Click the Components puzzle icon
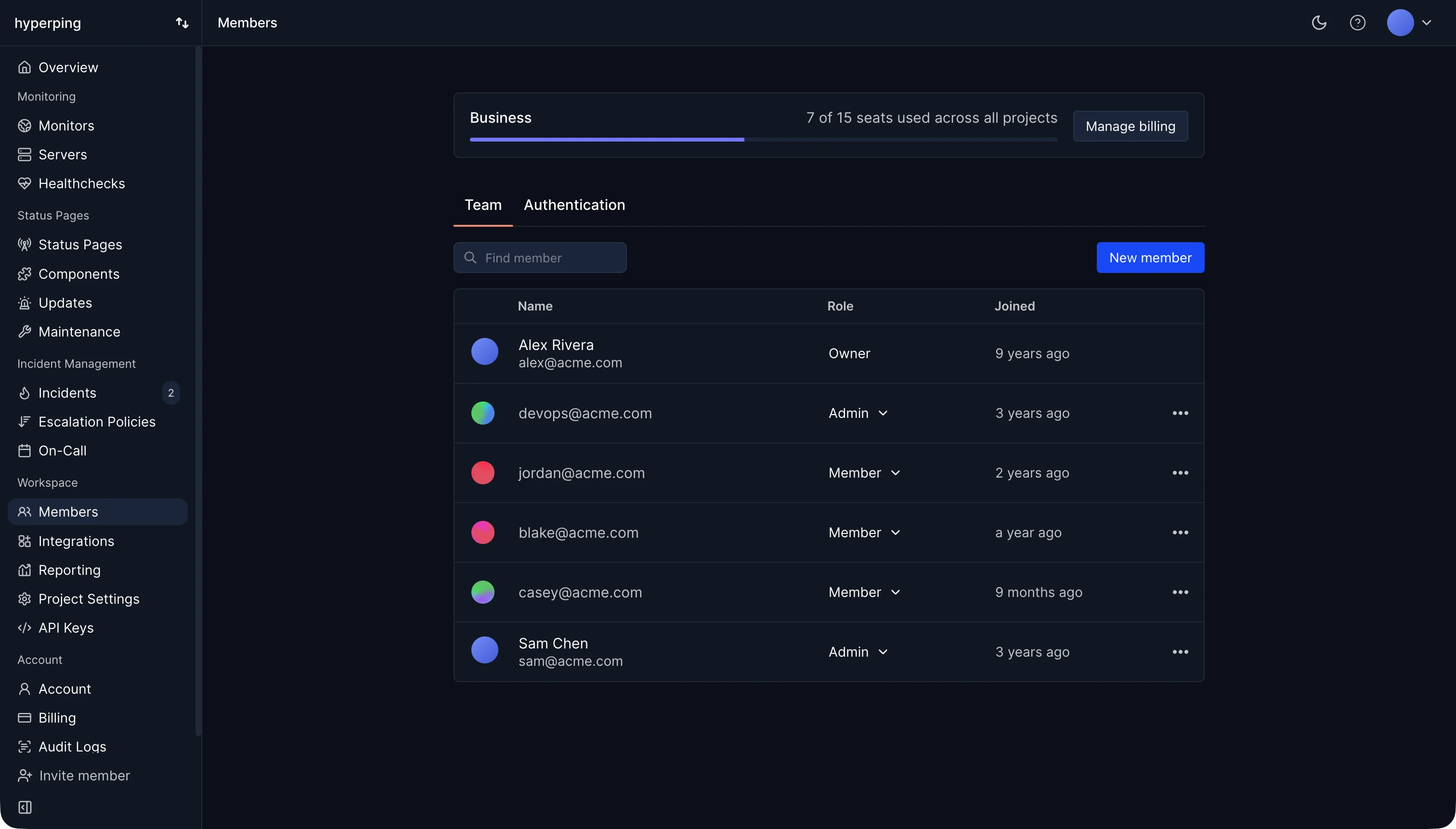 pos(25,274)
